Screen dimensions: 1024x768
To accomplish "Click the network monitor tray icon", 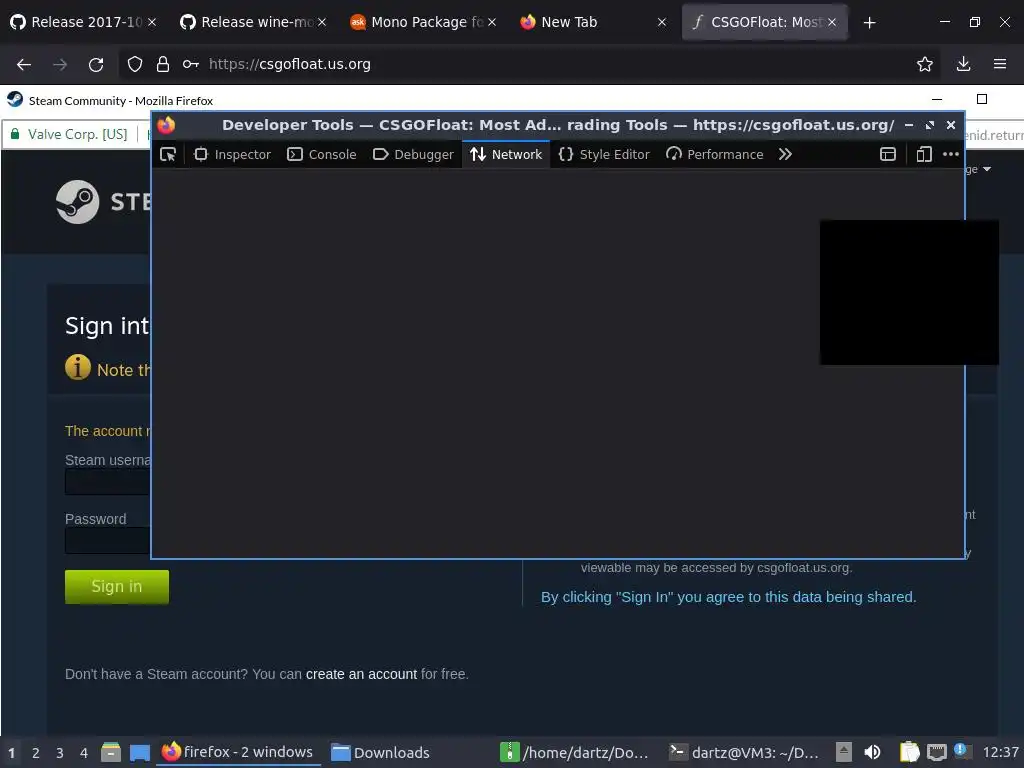I will click(936, 752).
